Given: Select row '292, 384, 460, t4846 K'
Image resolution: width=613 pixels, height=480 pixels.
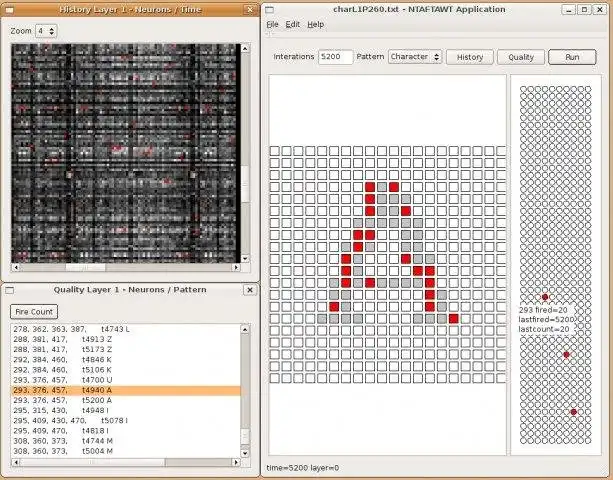Looking at the screenshot, I should [x=125, y=360].
